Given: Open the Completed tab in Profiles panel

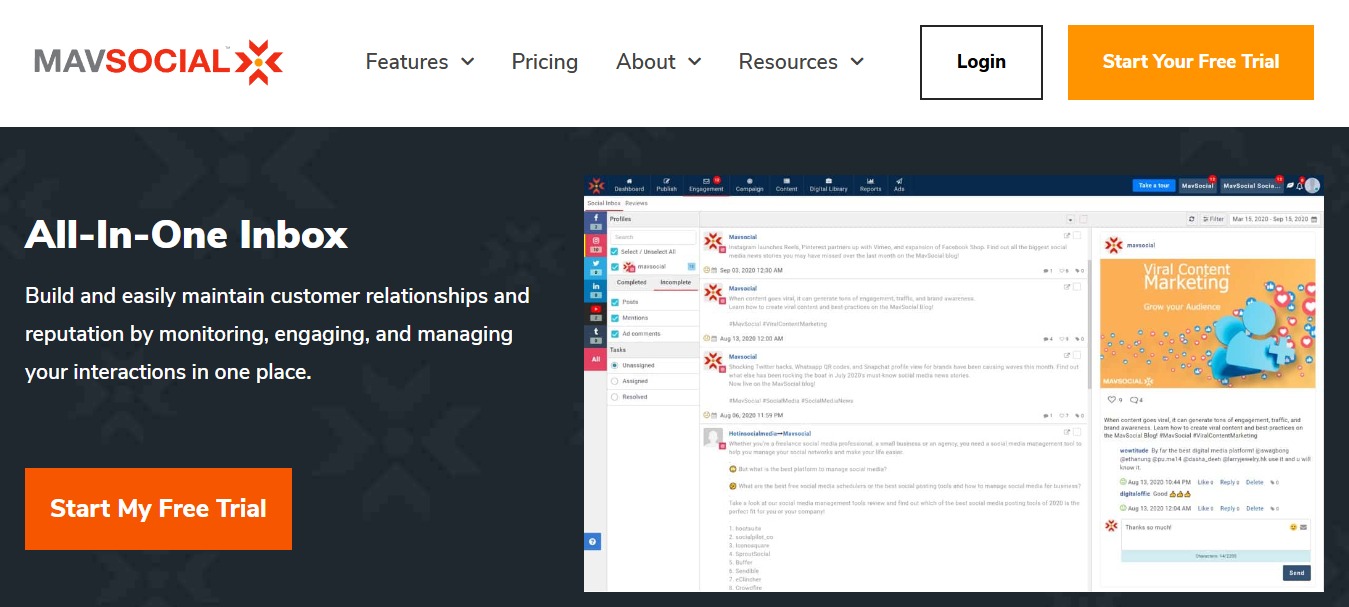Looking at the screenshot, I should [x=631, y=283].
